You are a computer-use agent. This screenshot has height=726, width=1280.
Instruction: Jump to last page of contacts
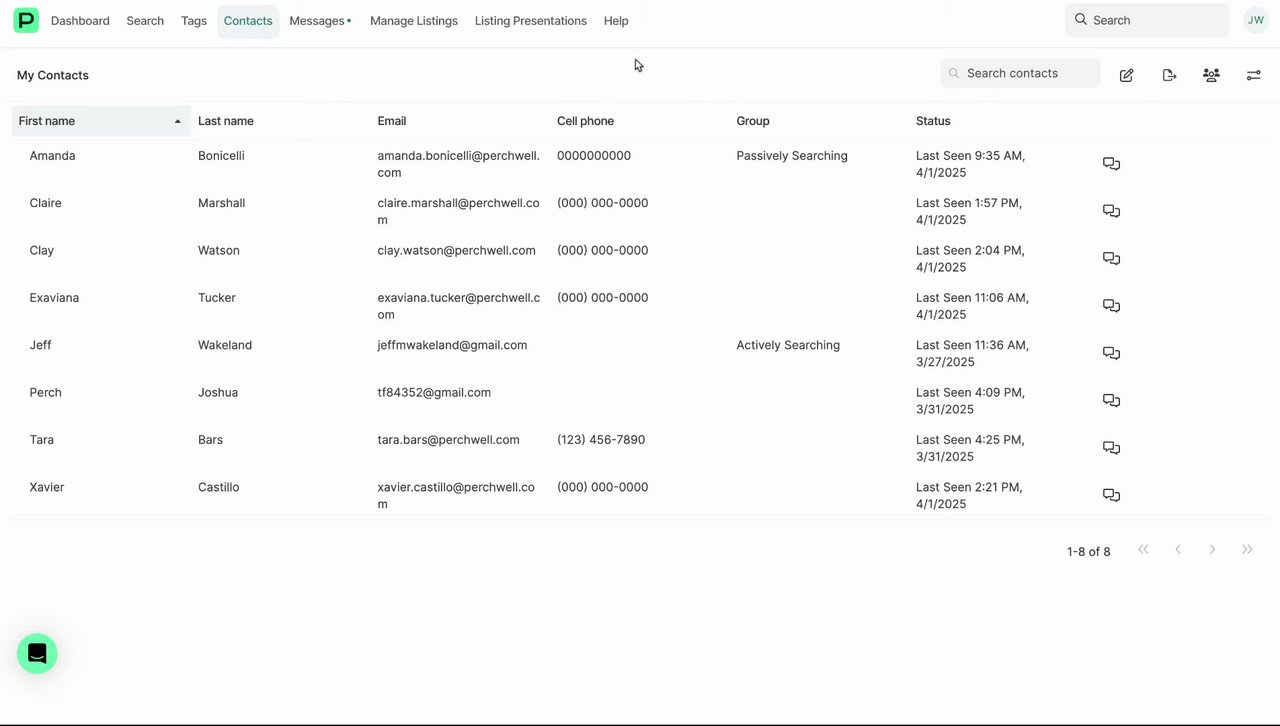[1247, 550]
